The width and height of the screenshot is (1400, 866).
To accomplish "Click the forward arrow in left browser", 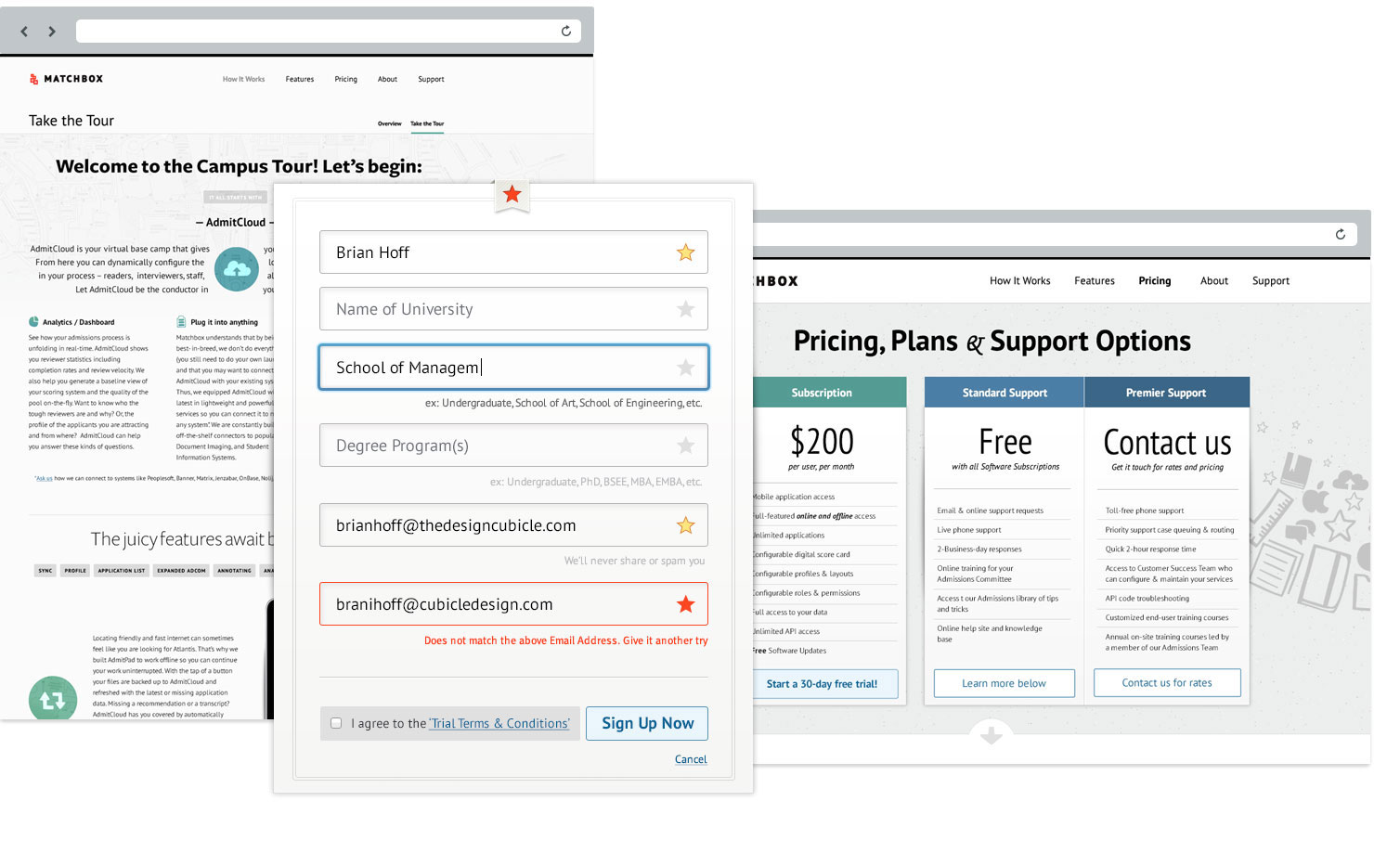I will coord(52,32).
